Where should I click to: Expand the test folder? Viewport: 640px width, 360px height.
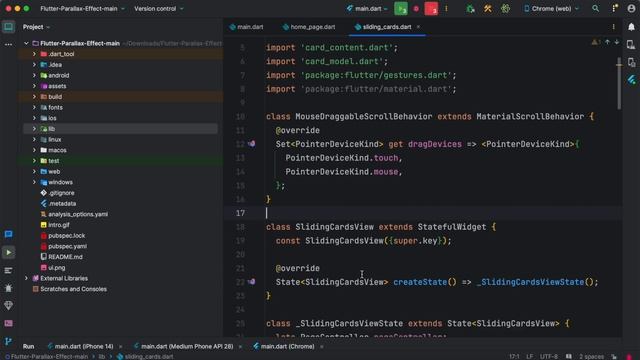coord(34,161)
